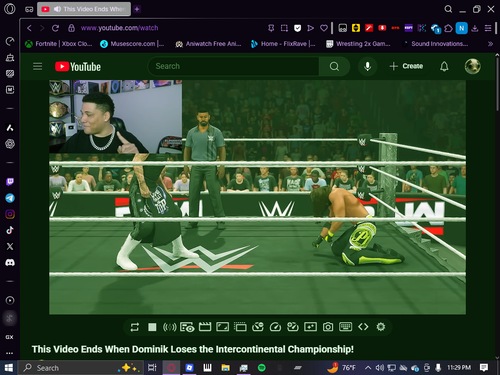Take snapshot from address bar

point(284,28)
